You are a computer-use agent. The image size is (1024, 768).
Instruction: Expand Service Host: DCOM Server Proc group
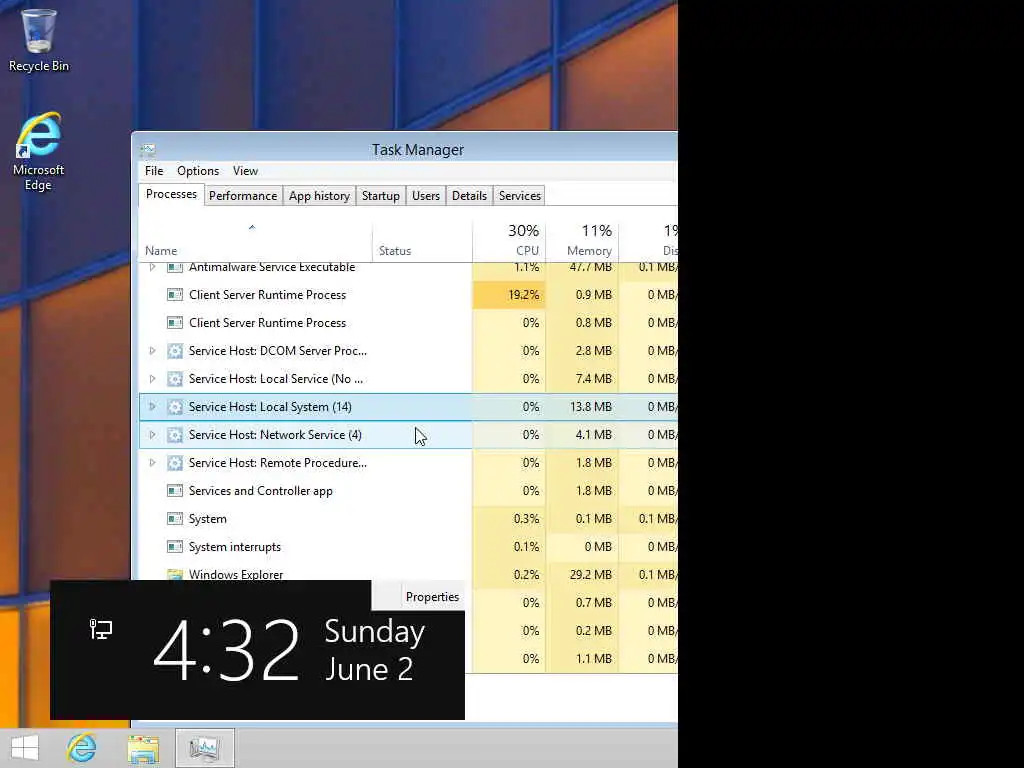coord(152,351)
